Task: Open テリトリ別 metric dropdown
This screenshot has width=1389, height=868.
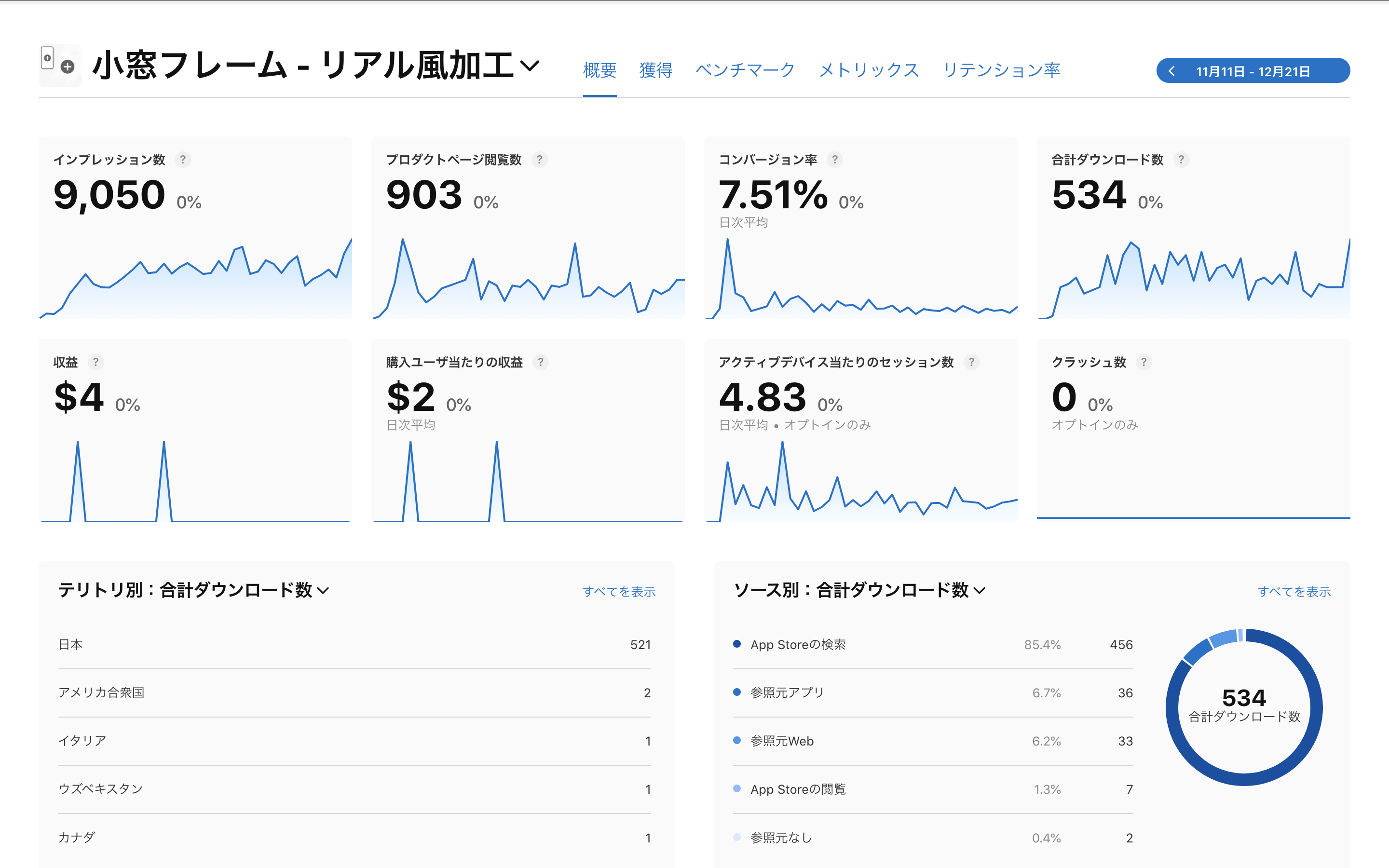Action: (x=323, y=590)
